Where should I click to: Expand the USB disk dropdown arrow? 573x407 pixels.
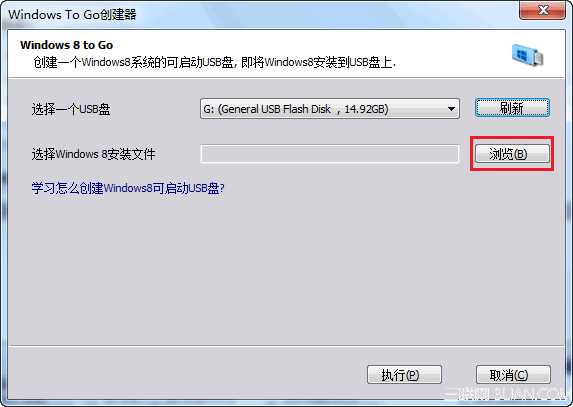tap(451, 109)
